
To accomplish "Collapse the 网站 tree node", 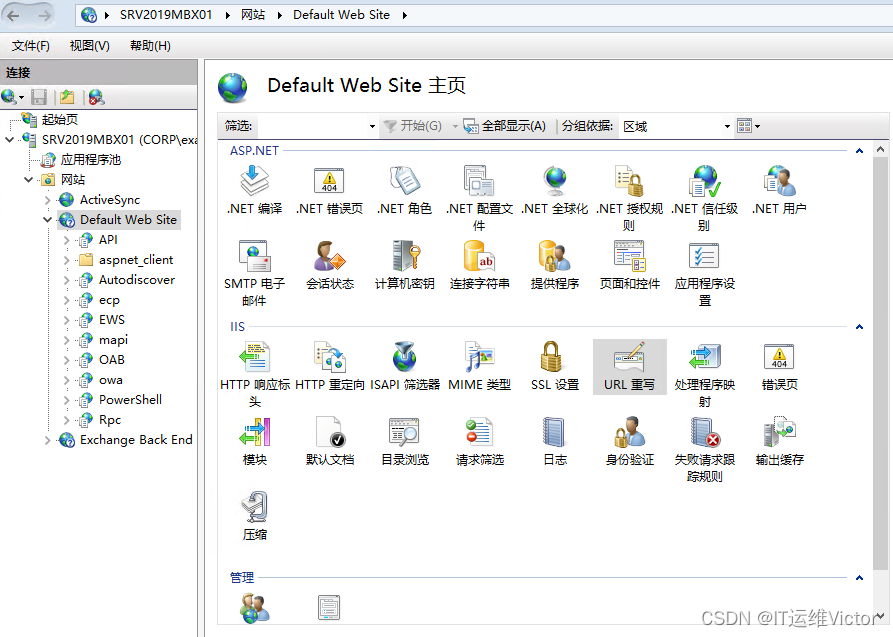I will (x=28, y=180).
